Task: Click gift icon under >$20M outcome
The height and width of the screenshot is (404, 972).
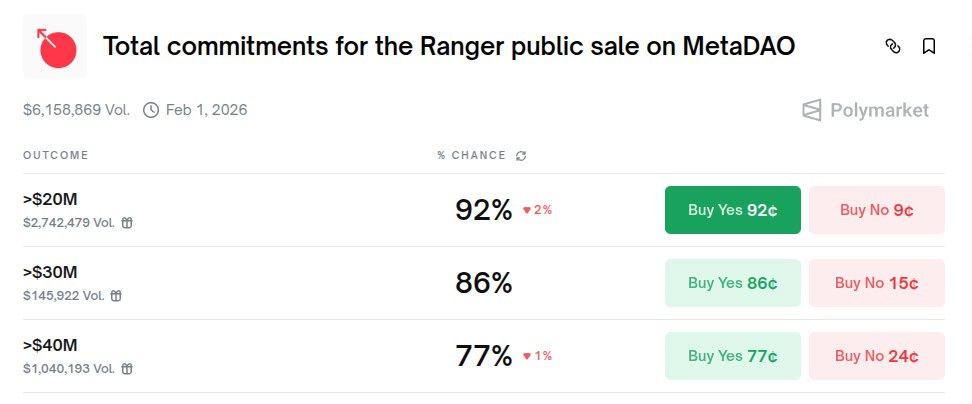Action: 127,223
